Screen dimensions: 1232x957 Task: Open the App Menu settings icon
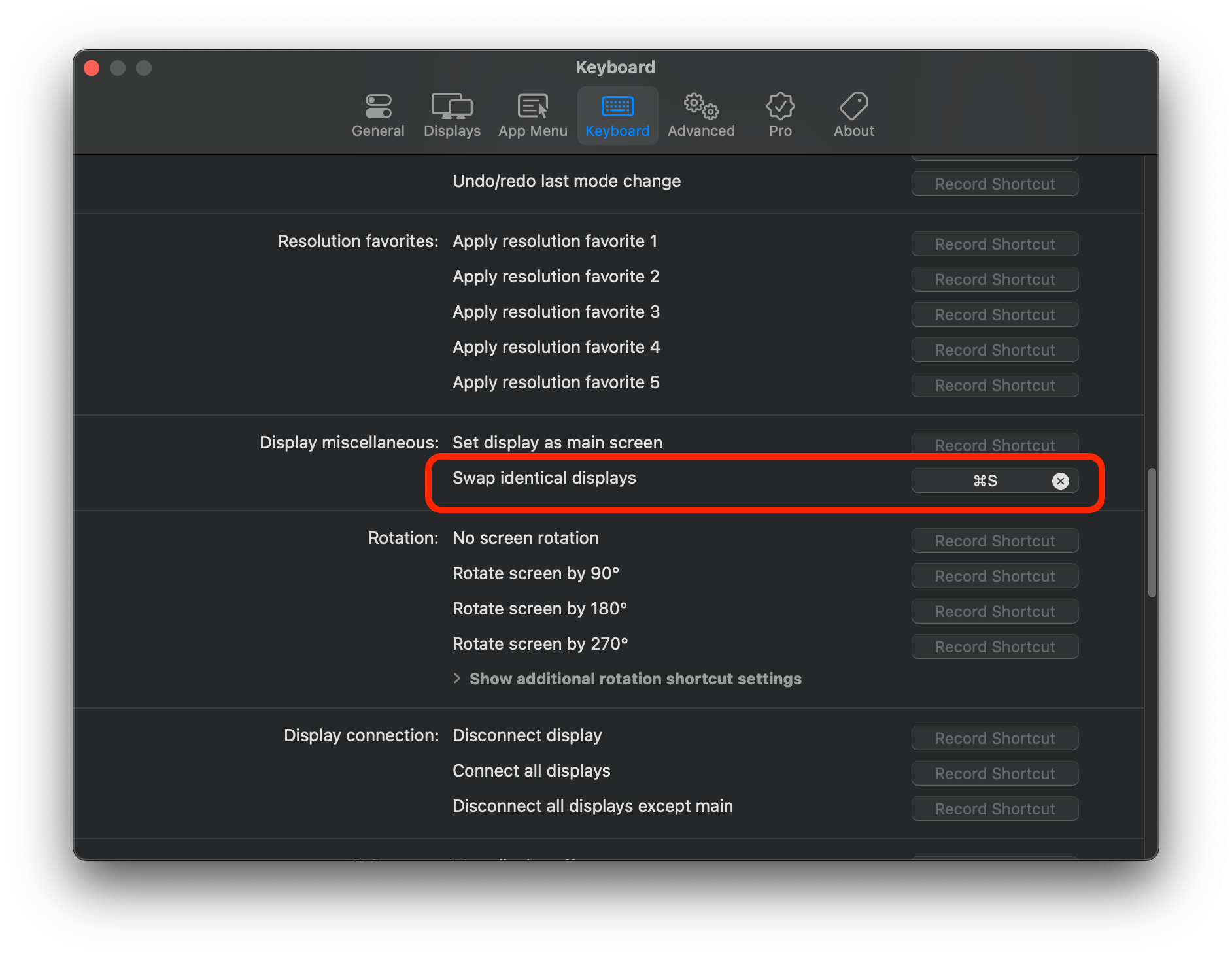[532, 115]
